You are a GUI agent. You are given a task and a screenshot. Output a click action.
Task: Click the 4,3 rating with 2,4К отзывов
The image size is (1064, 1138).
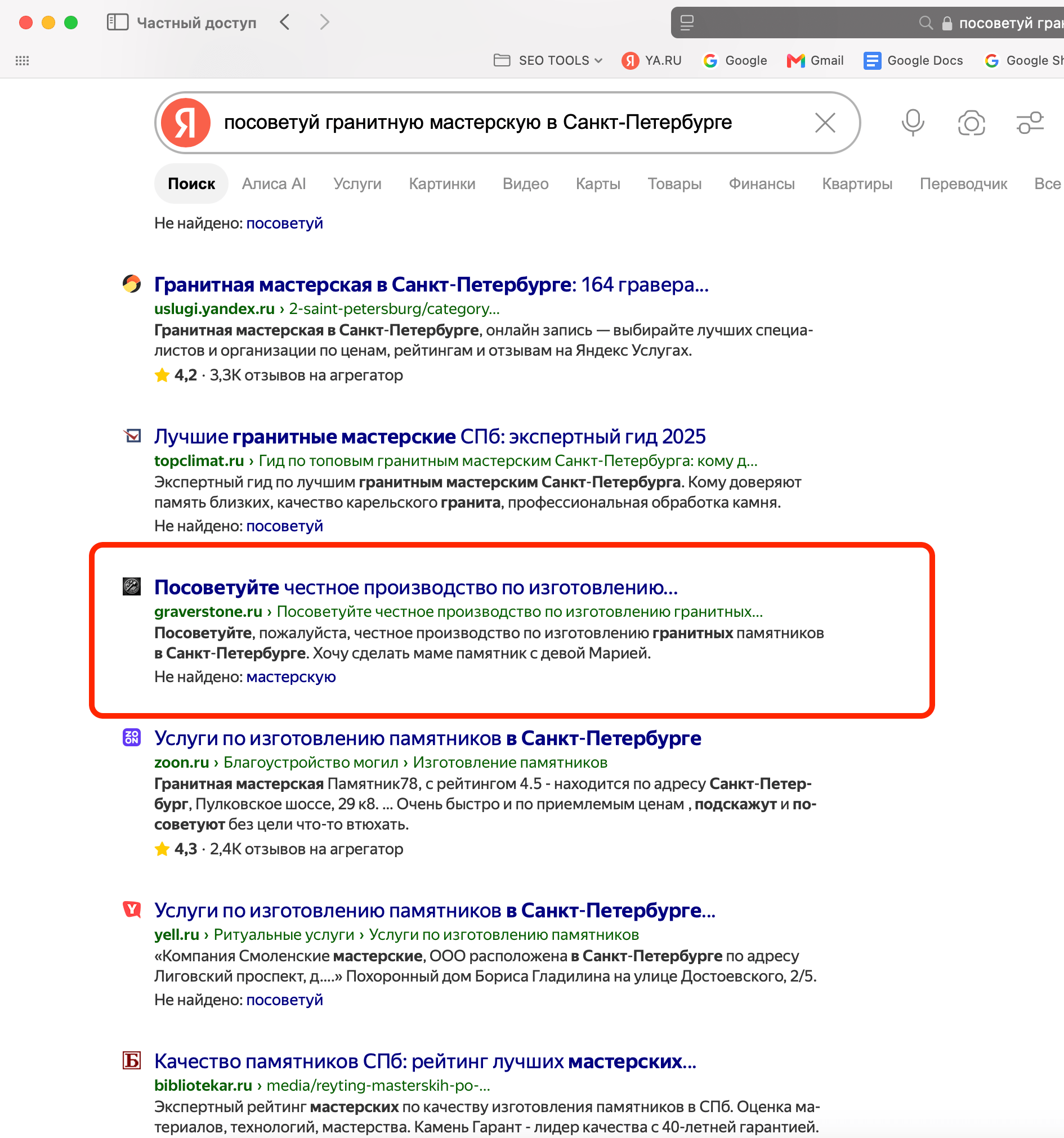(x=278, y=849)
